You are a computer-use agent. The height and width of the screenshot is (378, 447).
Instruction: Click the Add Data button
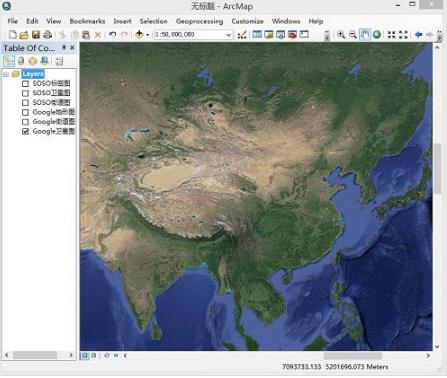pos(139,34)
